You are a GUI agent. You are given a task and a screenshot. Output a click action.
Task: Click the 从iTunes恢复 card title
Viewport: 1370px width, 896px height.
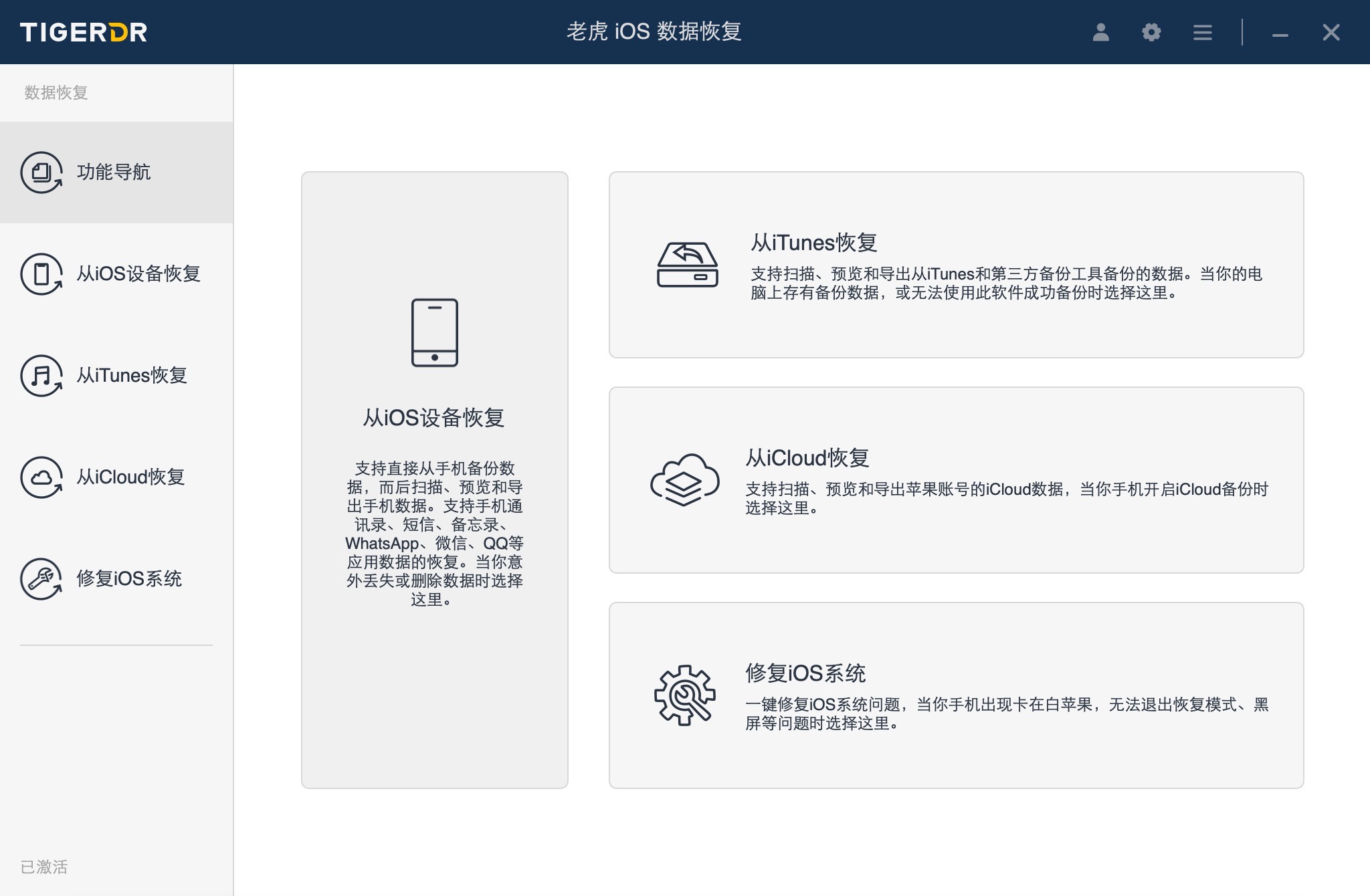pyautogui.click(x=813, y=242)
